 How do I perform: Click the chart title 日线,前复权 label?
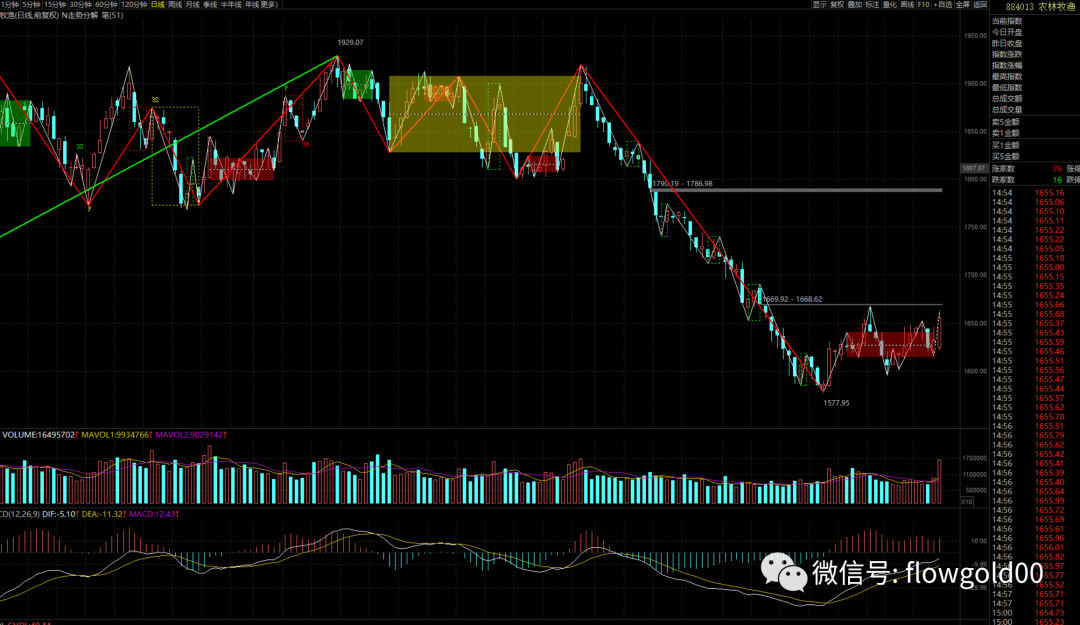30,15
